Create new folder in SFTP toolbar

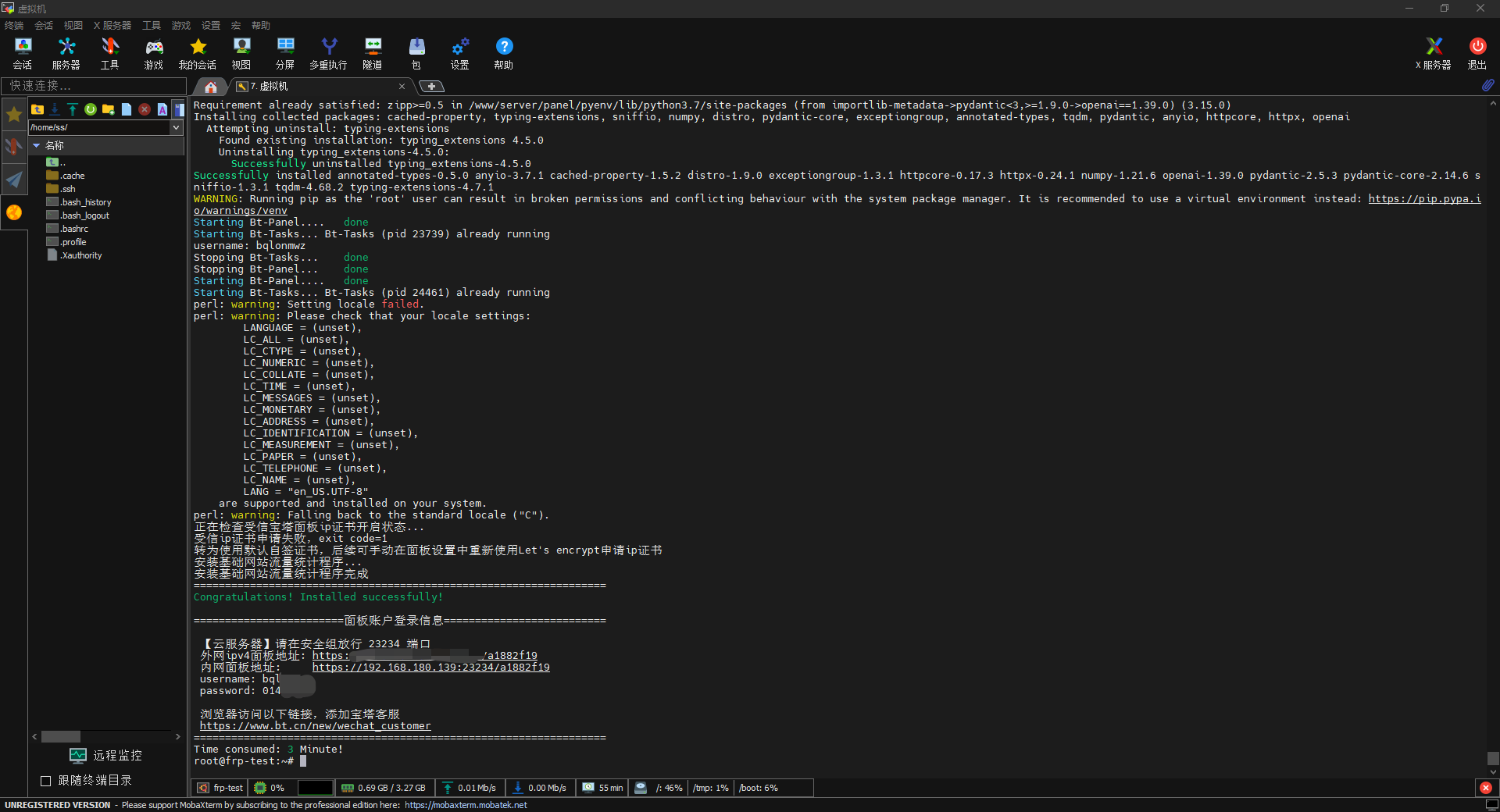pyautogui.click(x=109, y=109)
